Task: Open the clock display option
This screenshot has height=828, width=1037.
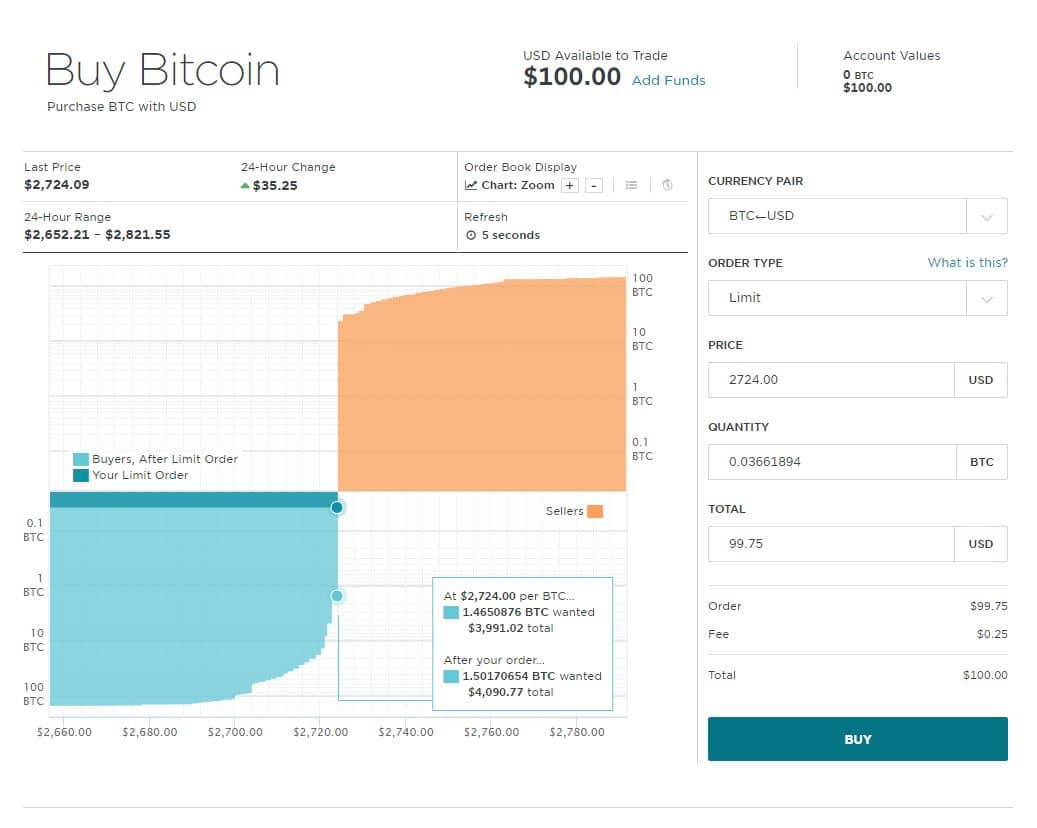Action: click(667, 185)
